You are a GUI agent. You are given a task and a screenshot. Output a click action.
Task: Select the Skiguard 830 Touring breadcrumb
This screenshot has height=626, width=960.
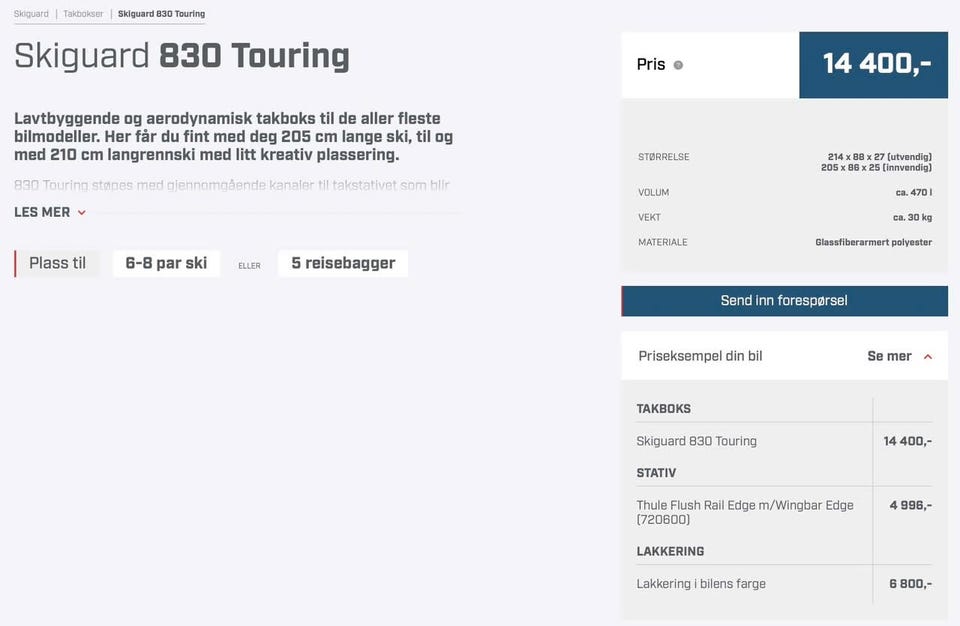[x=161, y=14]
